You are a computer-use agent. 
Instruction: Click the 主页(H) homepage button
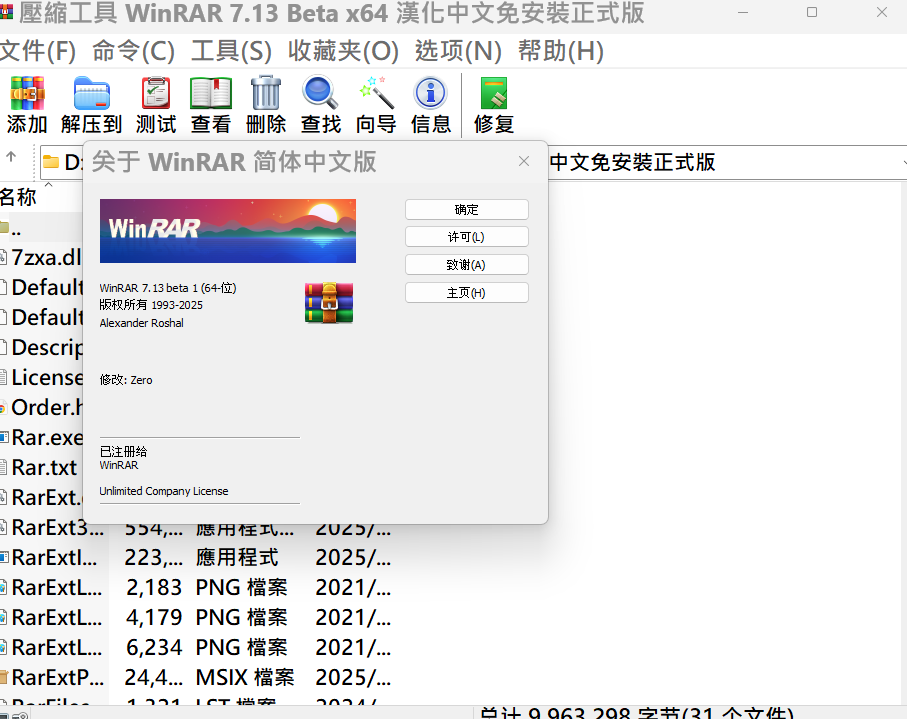point(467,293)
